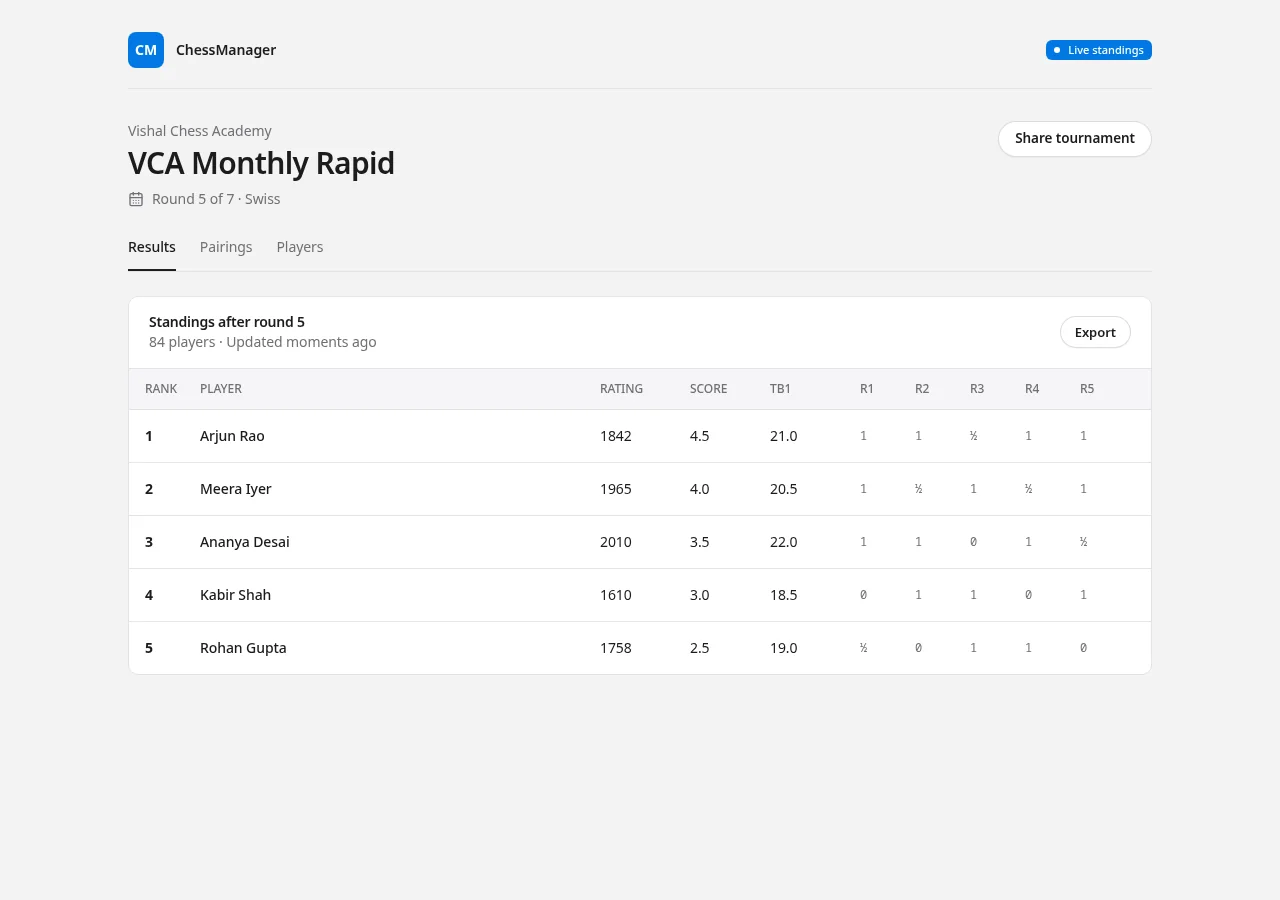Sort by the RANK column header
Screen dimensions: 1280x900
point(161,389)
